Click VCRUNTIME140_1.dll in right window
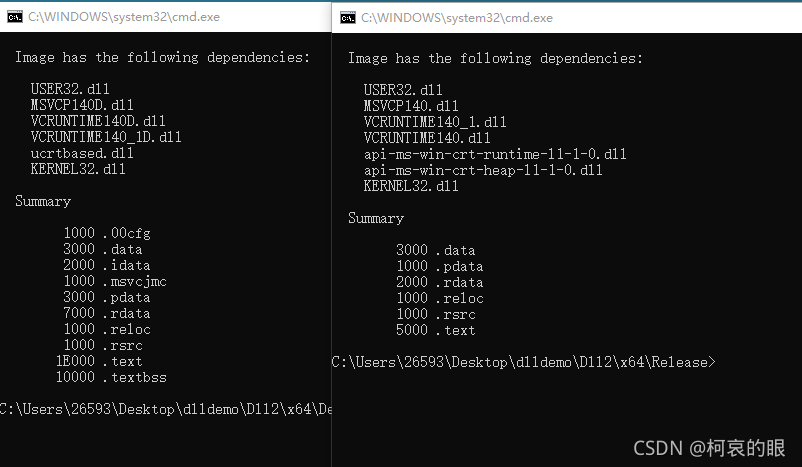The height and width of the screenshot is (467, 802). 435,122
